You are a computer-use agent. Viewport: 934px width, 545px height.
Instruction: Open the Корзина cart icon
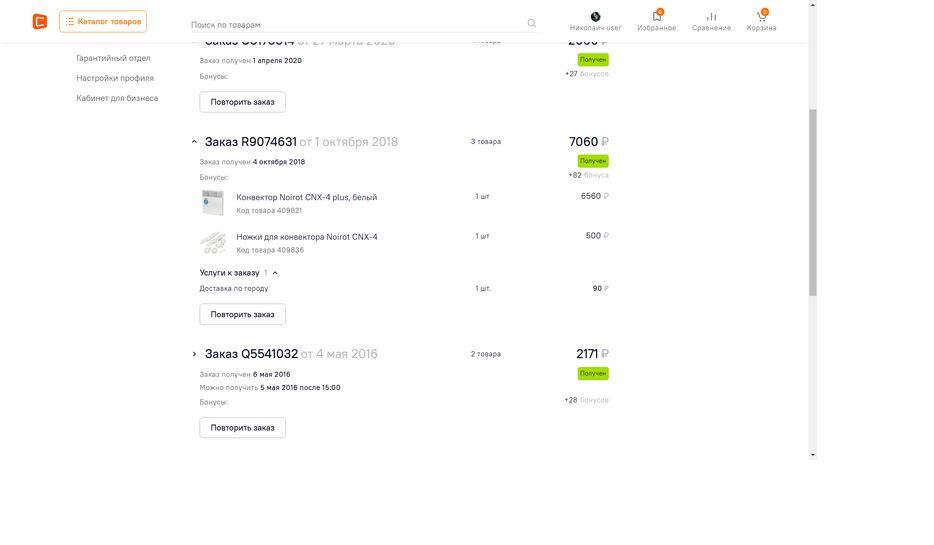[761, 17]
